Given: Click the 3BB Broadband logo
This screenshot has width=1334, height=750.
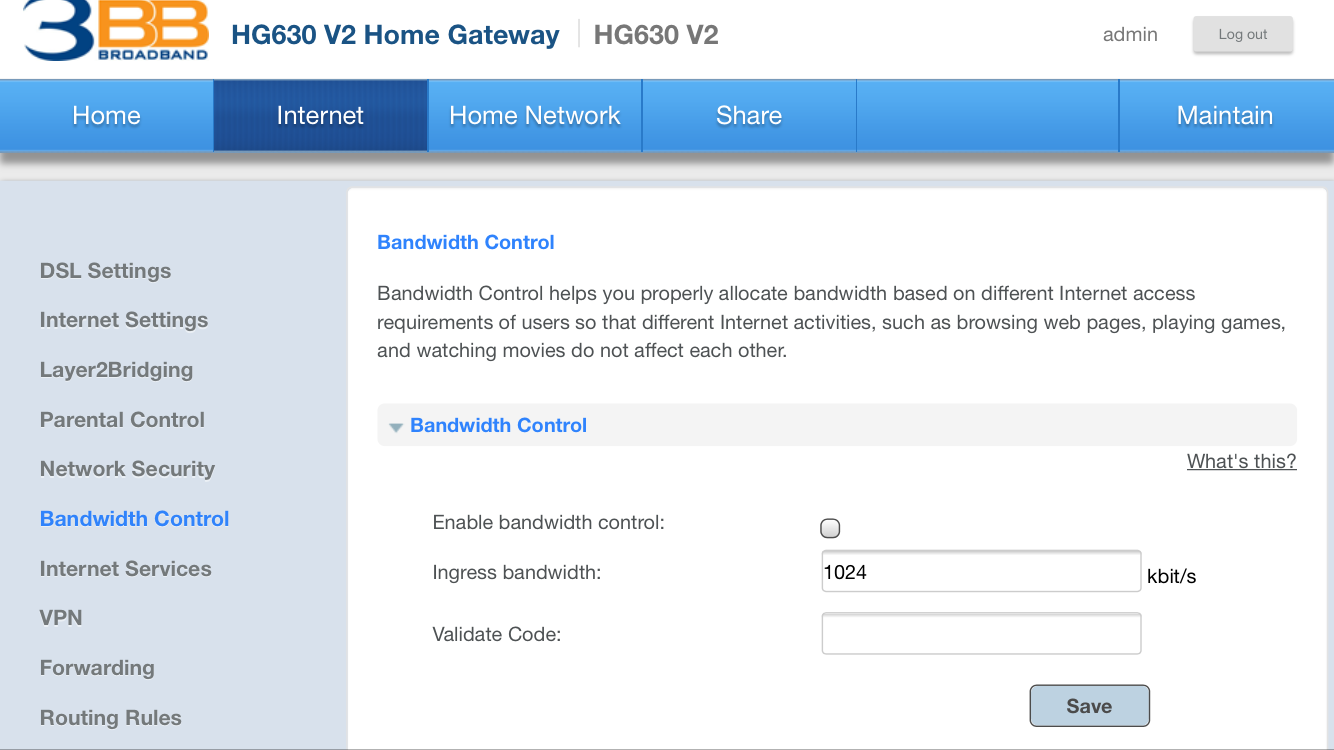Looking at the screenshot, I should click(x=116, y=31).
